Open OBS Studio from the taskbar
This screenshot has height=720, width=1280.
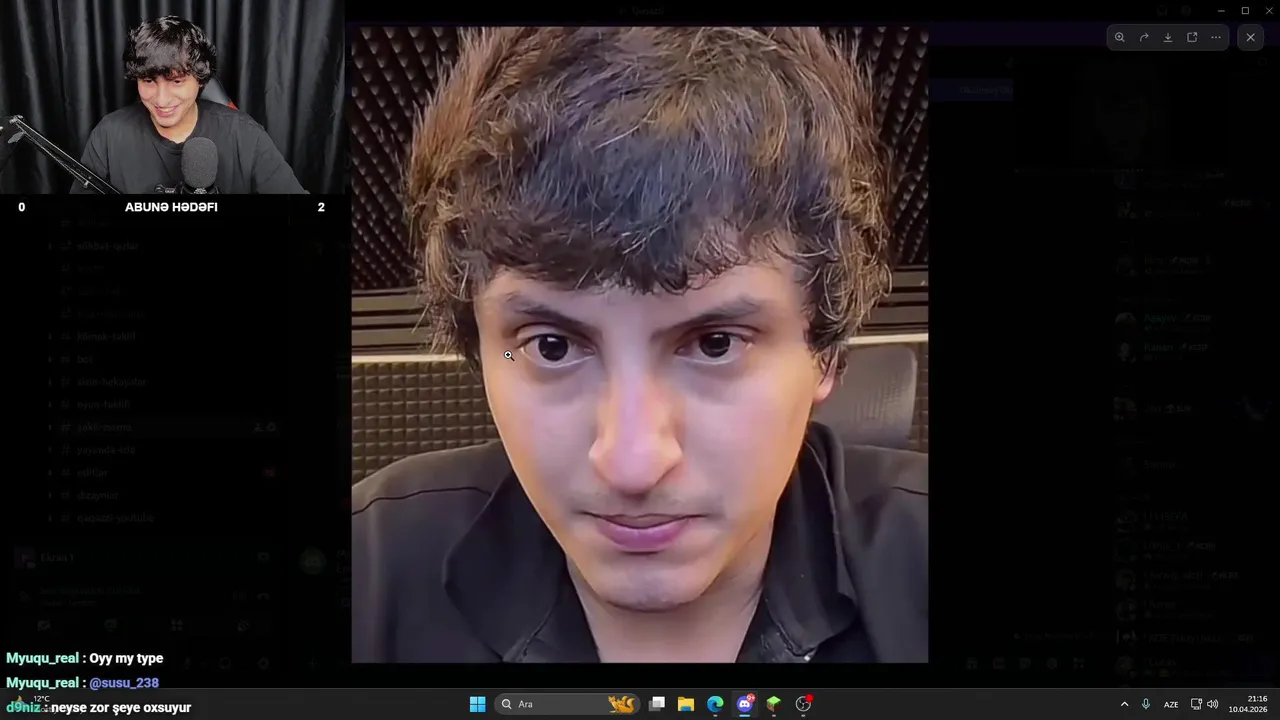click(803, 704)
